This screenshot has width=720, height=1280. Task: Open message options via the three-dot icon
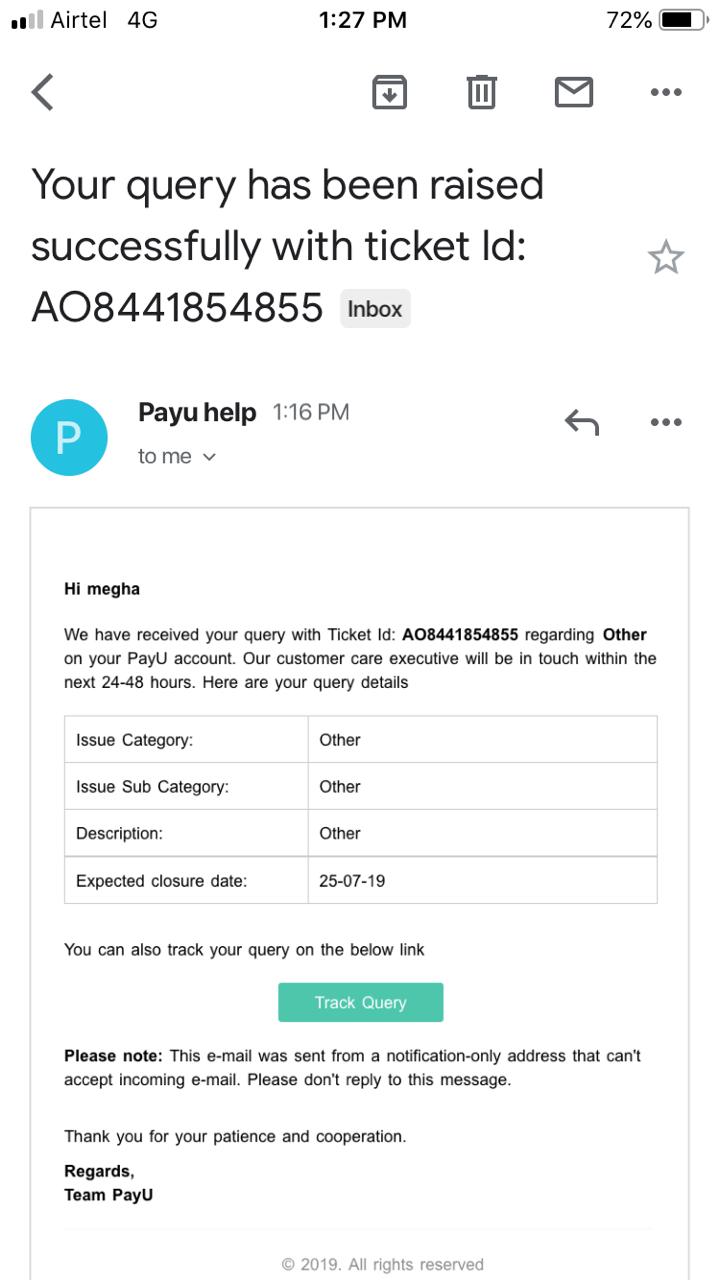coord(666,422)
